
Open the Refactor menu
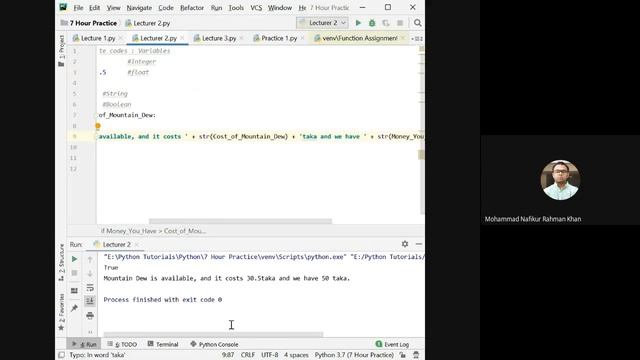coord(192,8)
